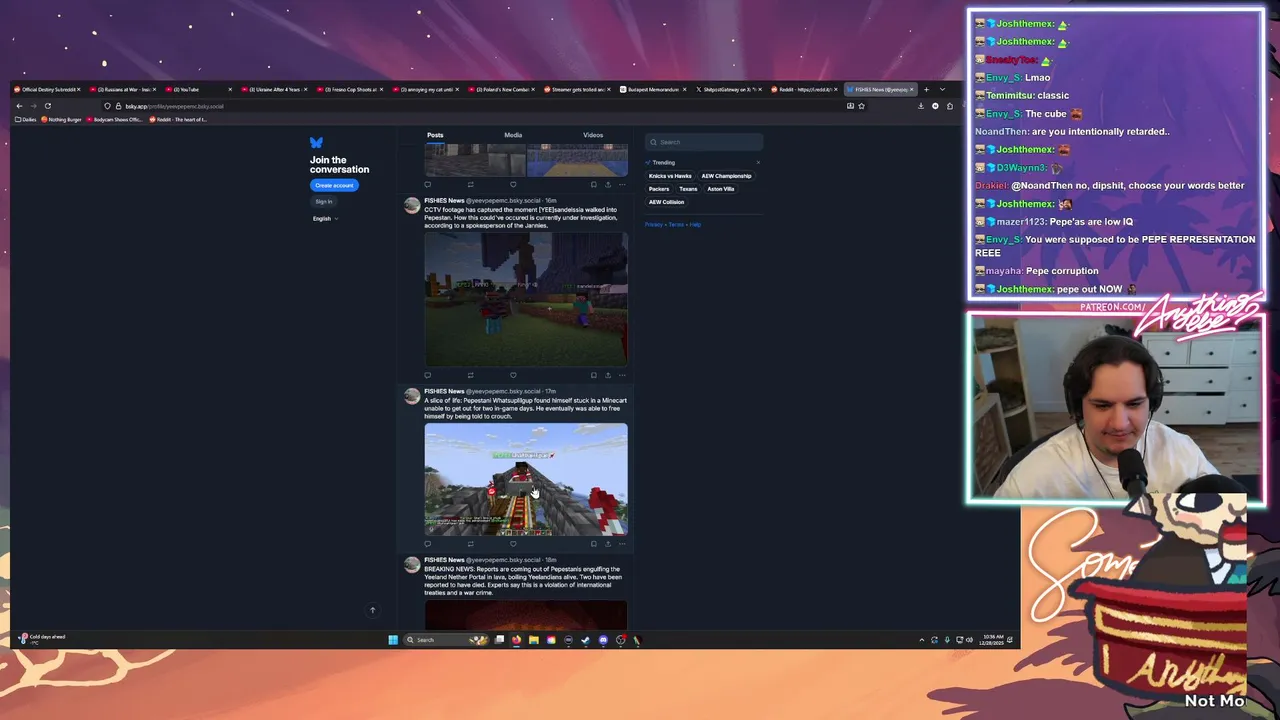Switch to the Fresno Cop Shoots browser tab
Screen dimensions: 1280x720
coord(350,90)
